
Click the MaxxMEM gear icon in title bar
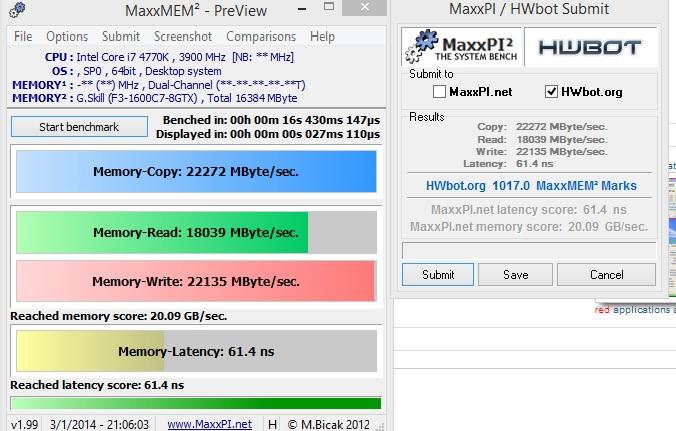[x=17, y=9]
